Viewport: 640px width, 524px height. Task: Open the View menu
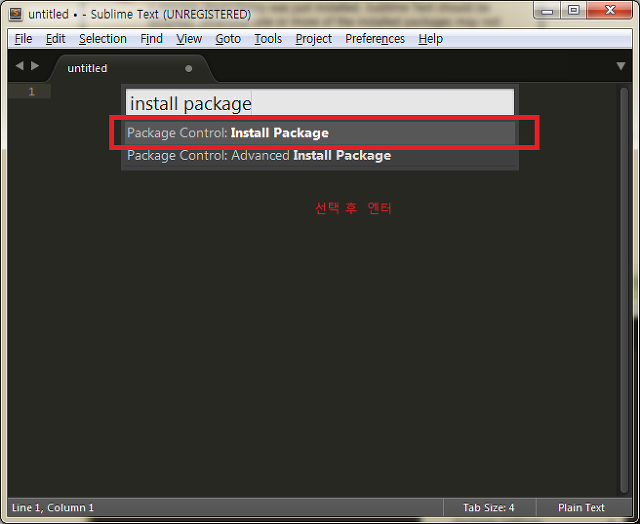click(x=189, y=39)
